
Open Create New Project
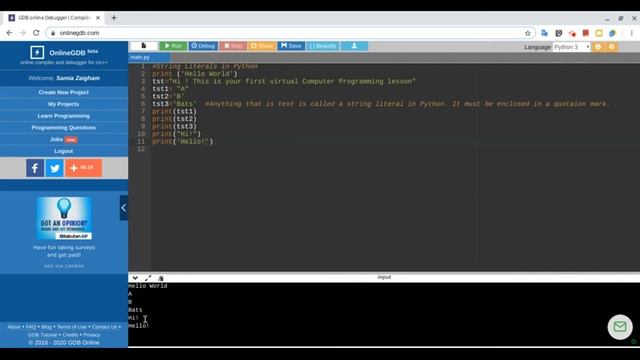tap(64, 92)
